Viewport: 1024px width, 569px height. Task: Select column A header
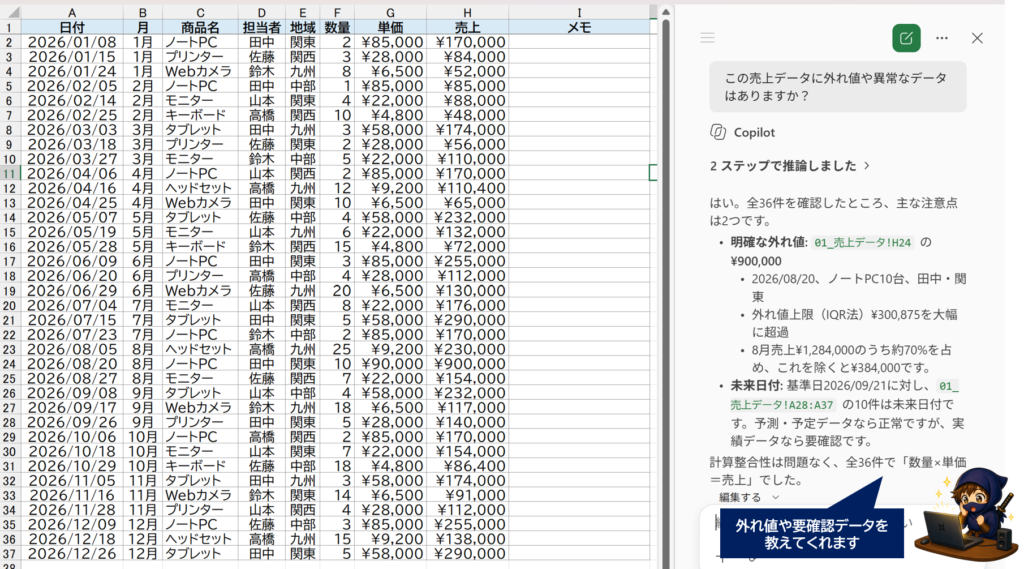[72, 12]
